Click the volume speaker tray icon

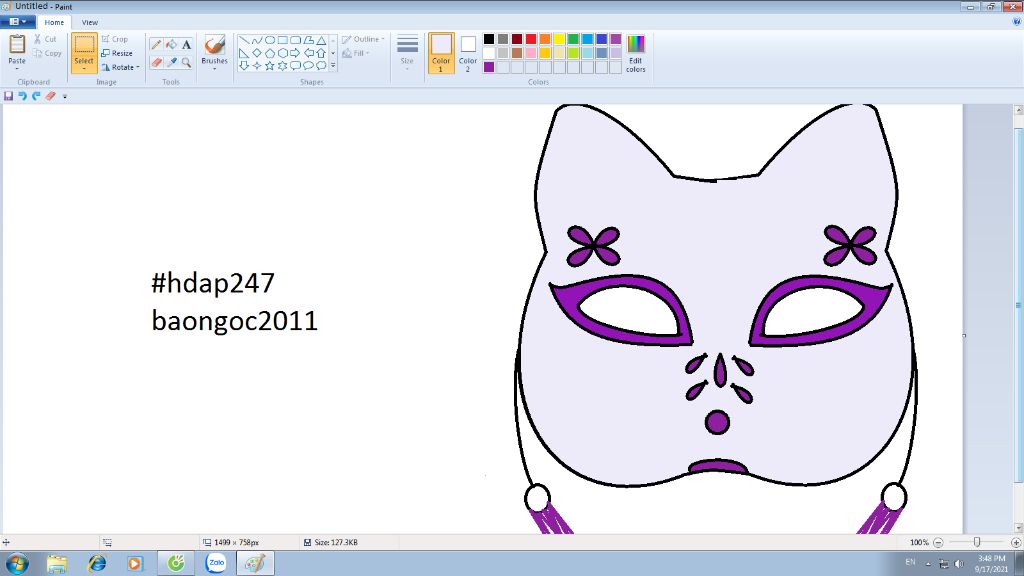pos(959,564)
